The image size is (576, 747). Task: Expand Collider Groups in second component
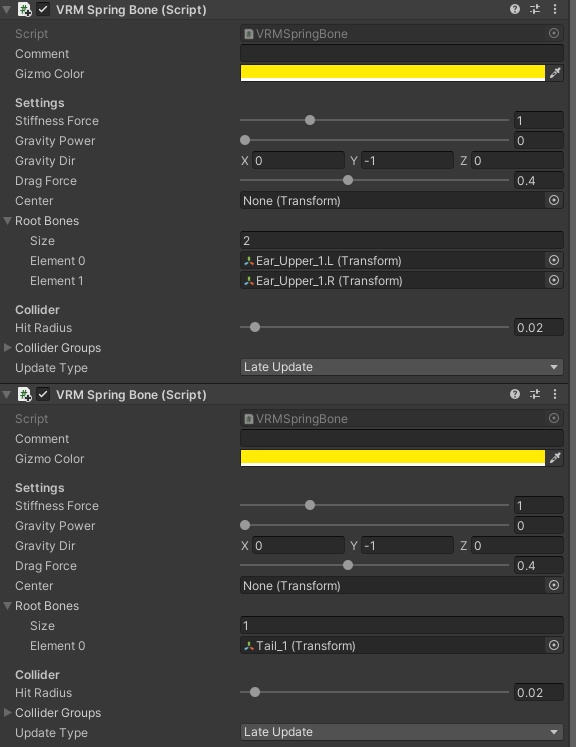[x=7, y=713]
